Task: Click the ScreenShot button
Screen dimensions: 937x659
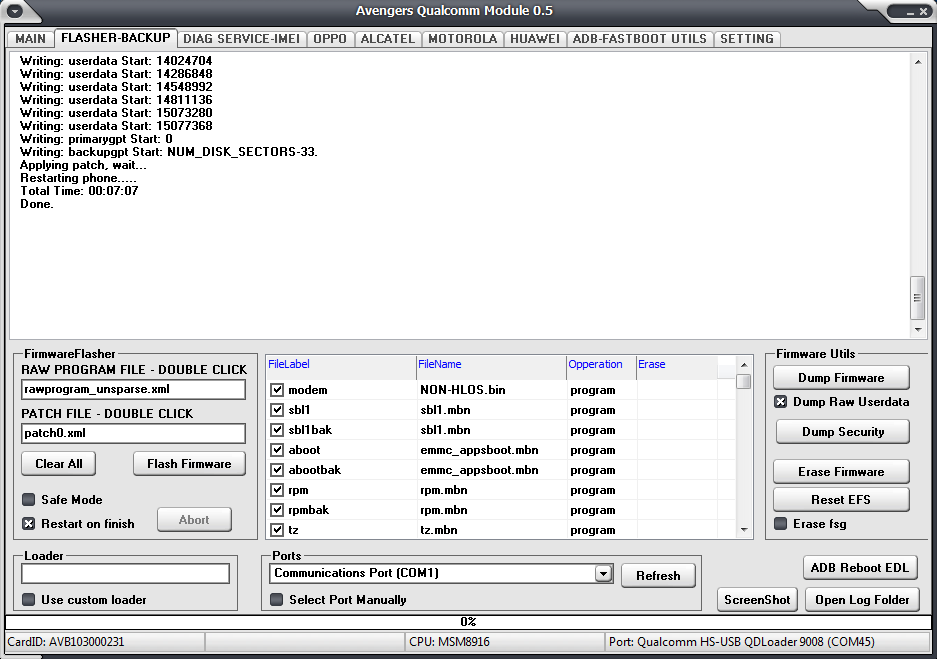Action: [757, 600]
